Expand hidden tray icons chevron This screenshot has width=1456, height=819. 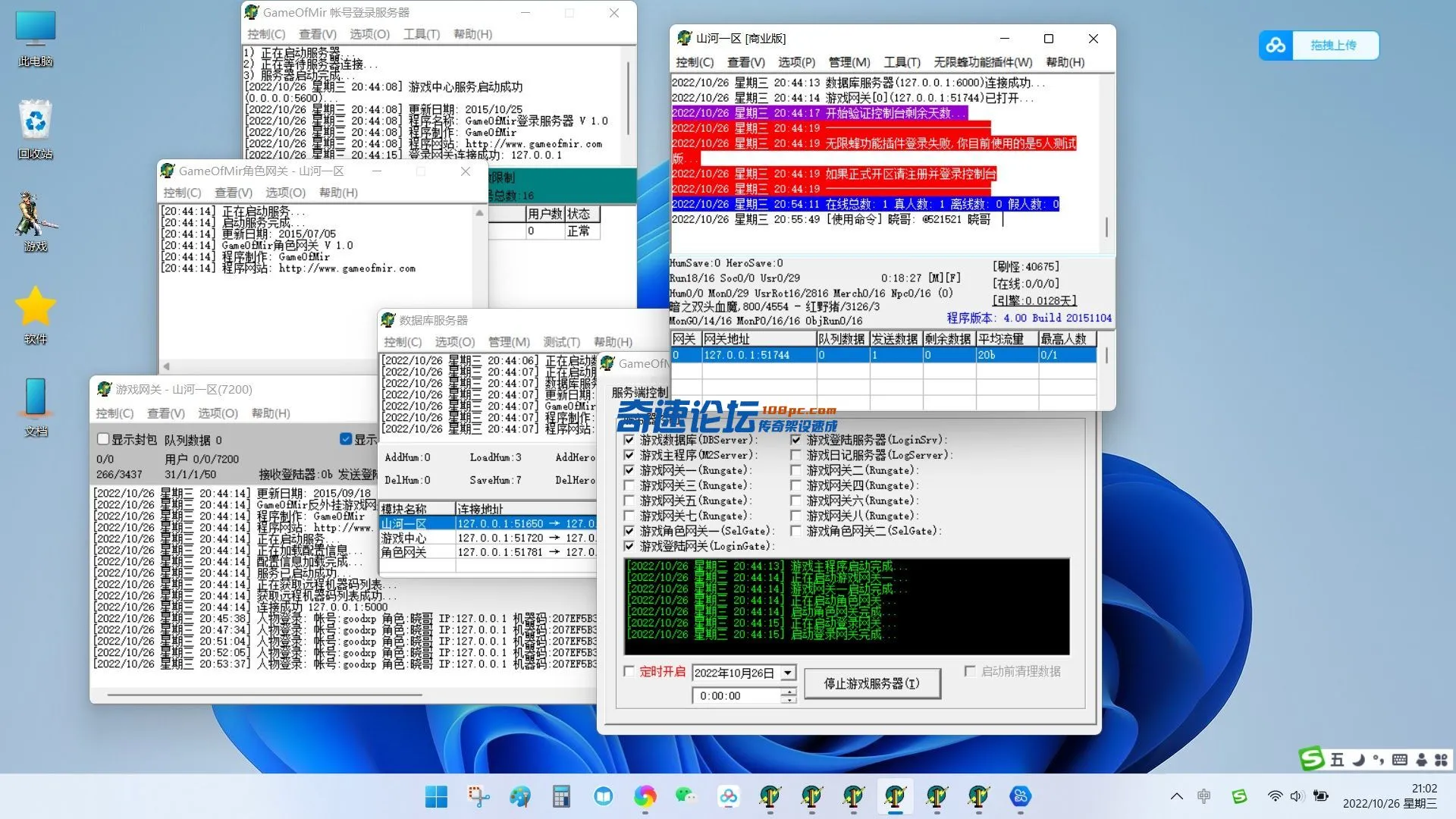(1176, 796)
